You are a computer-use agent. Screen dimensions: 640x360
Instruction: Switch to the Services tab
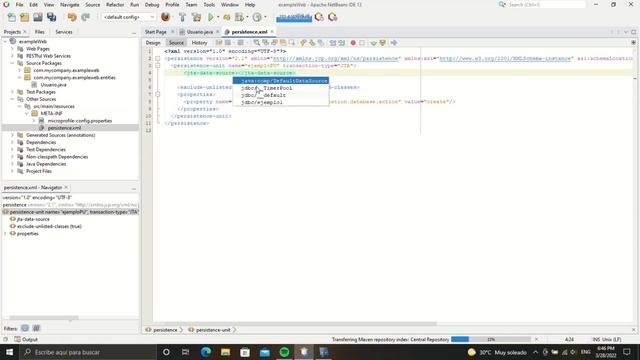pyautogui.click(x=64, y=32)
